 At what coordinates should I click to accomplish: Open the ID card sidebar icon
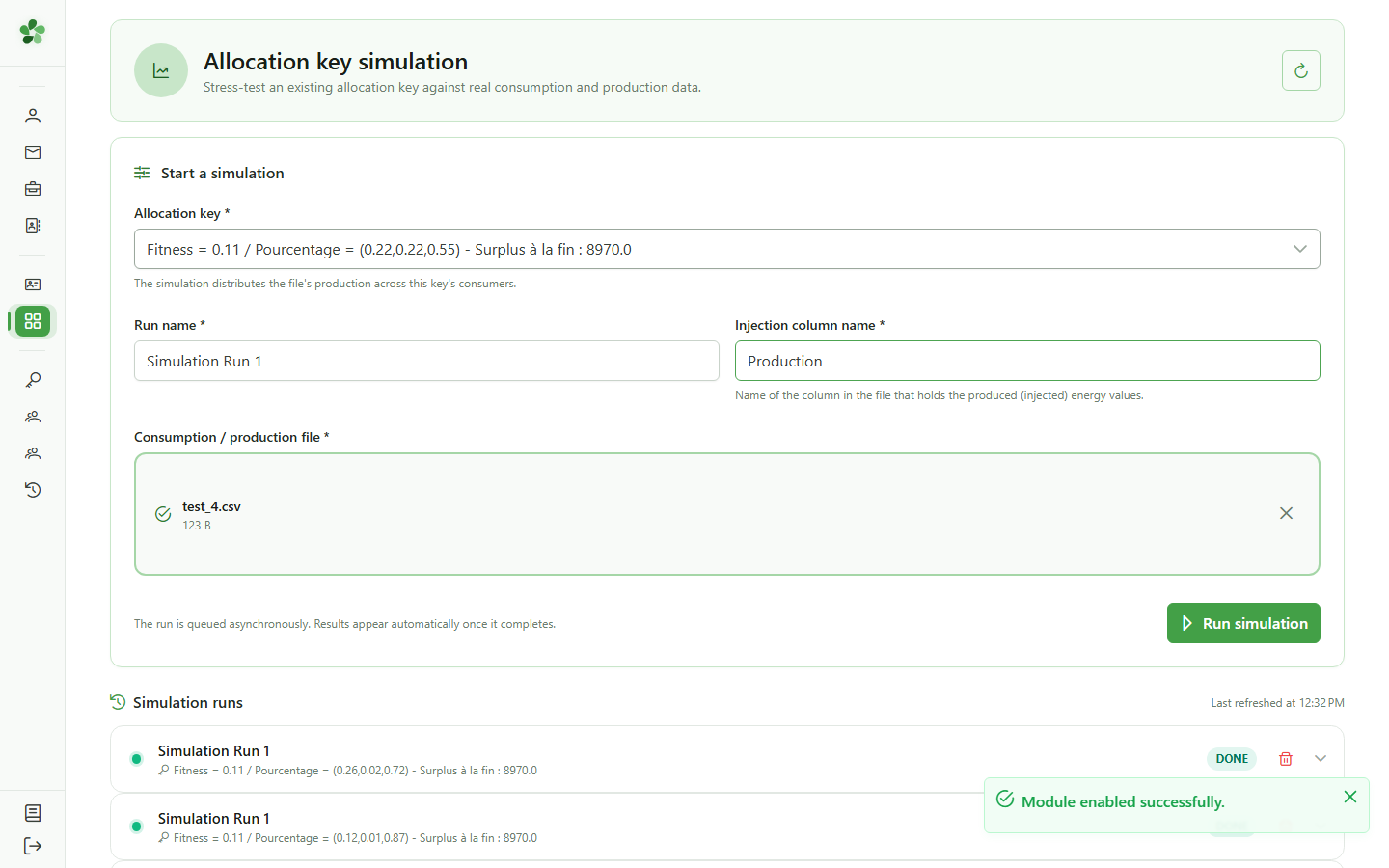[33, 285]
